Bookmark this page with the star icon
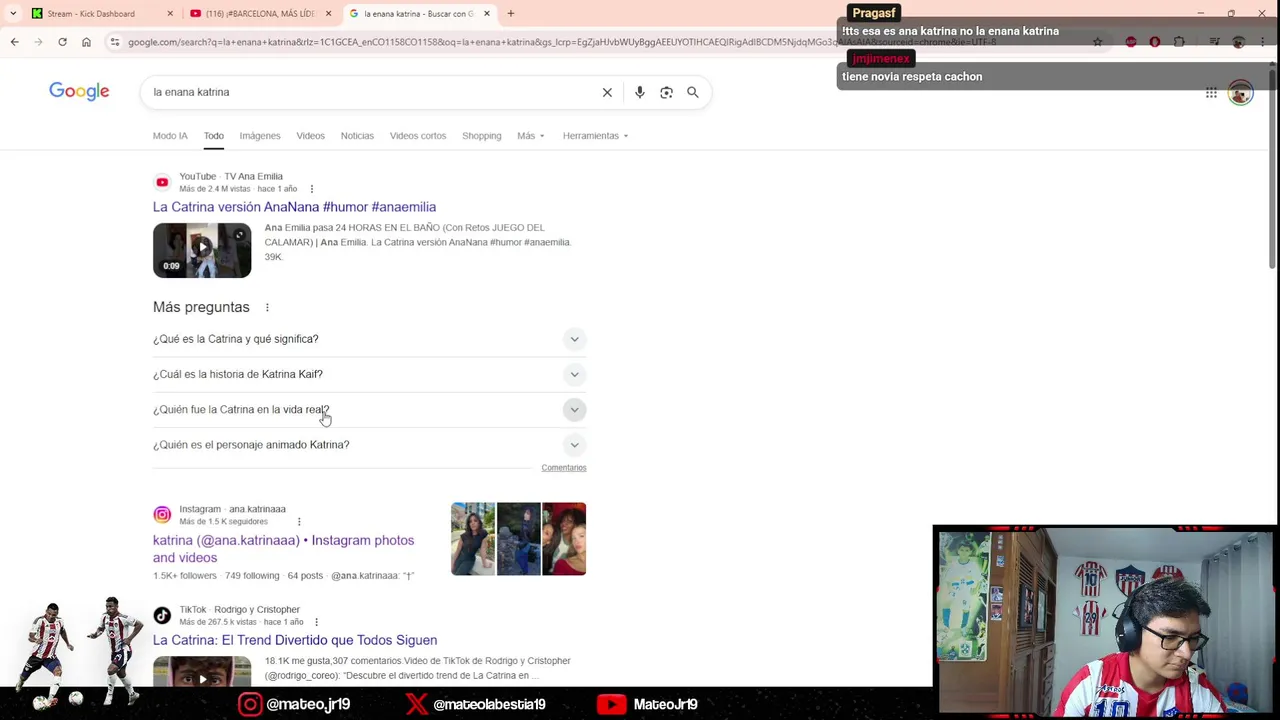1280x720 pixels. pos(1097,42)
